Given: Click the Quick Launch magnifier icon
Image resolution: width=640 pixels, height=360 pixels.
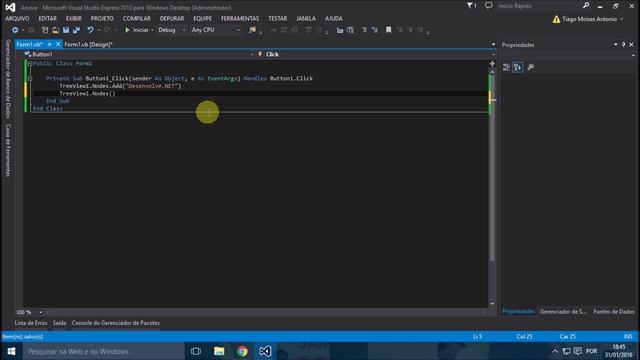Looking at the screenshot, I should pyautogui.click(x=586, y=6).
